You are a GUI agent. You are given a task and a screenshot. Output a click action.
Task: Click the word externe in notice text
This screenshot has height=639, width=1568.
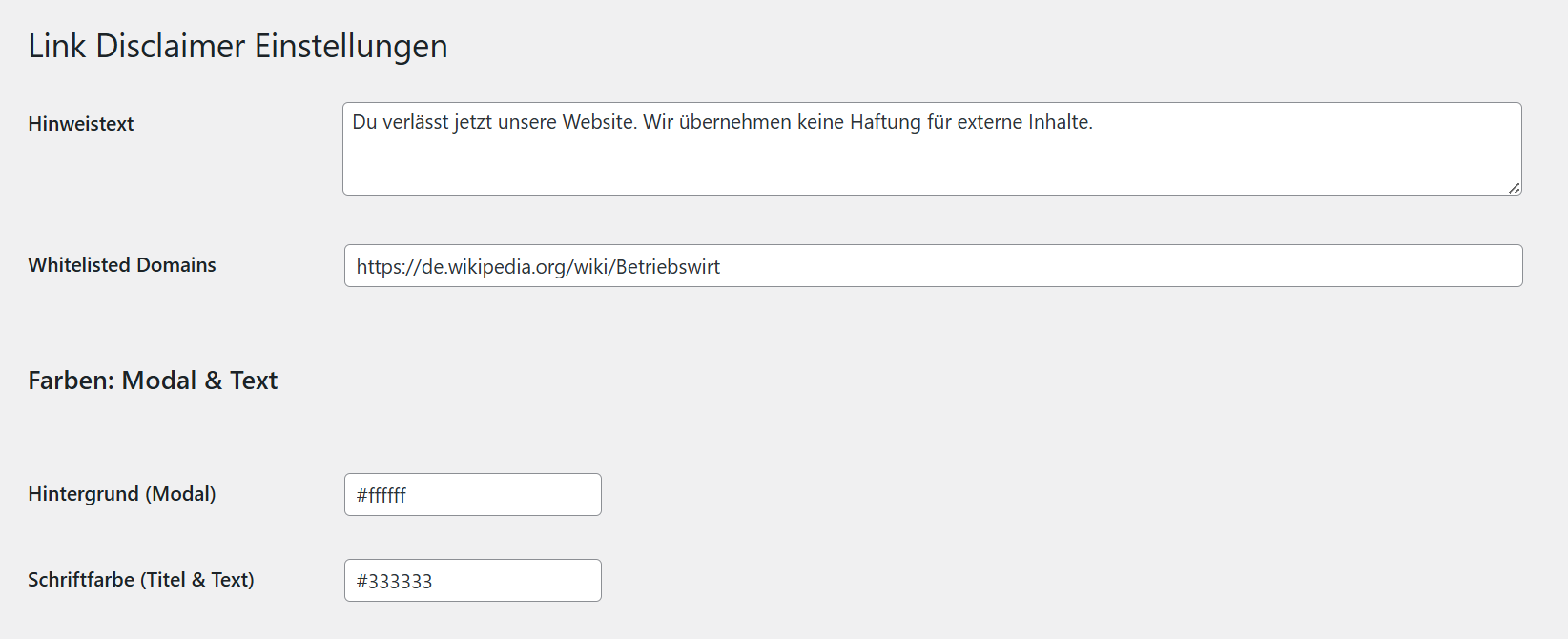click(x=989, y=122)
